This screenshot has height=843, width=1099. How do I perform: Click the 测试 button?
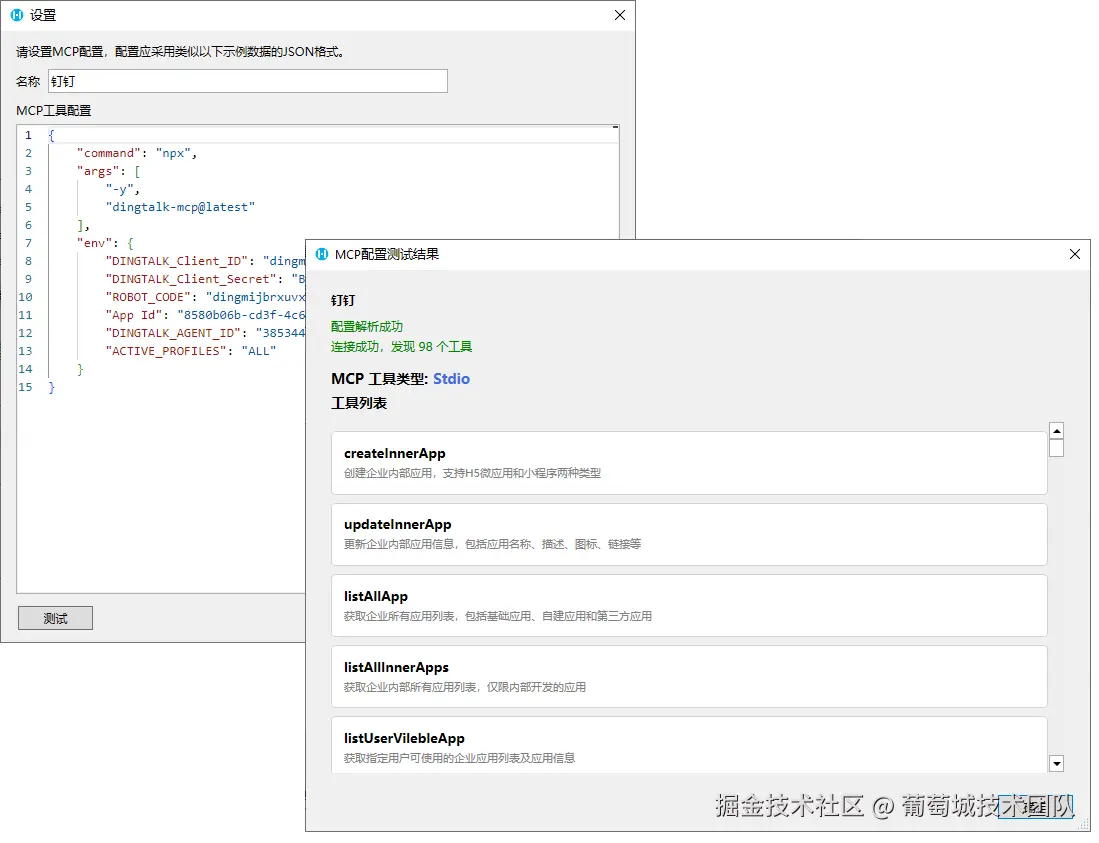click(x=55, y=618)
